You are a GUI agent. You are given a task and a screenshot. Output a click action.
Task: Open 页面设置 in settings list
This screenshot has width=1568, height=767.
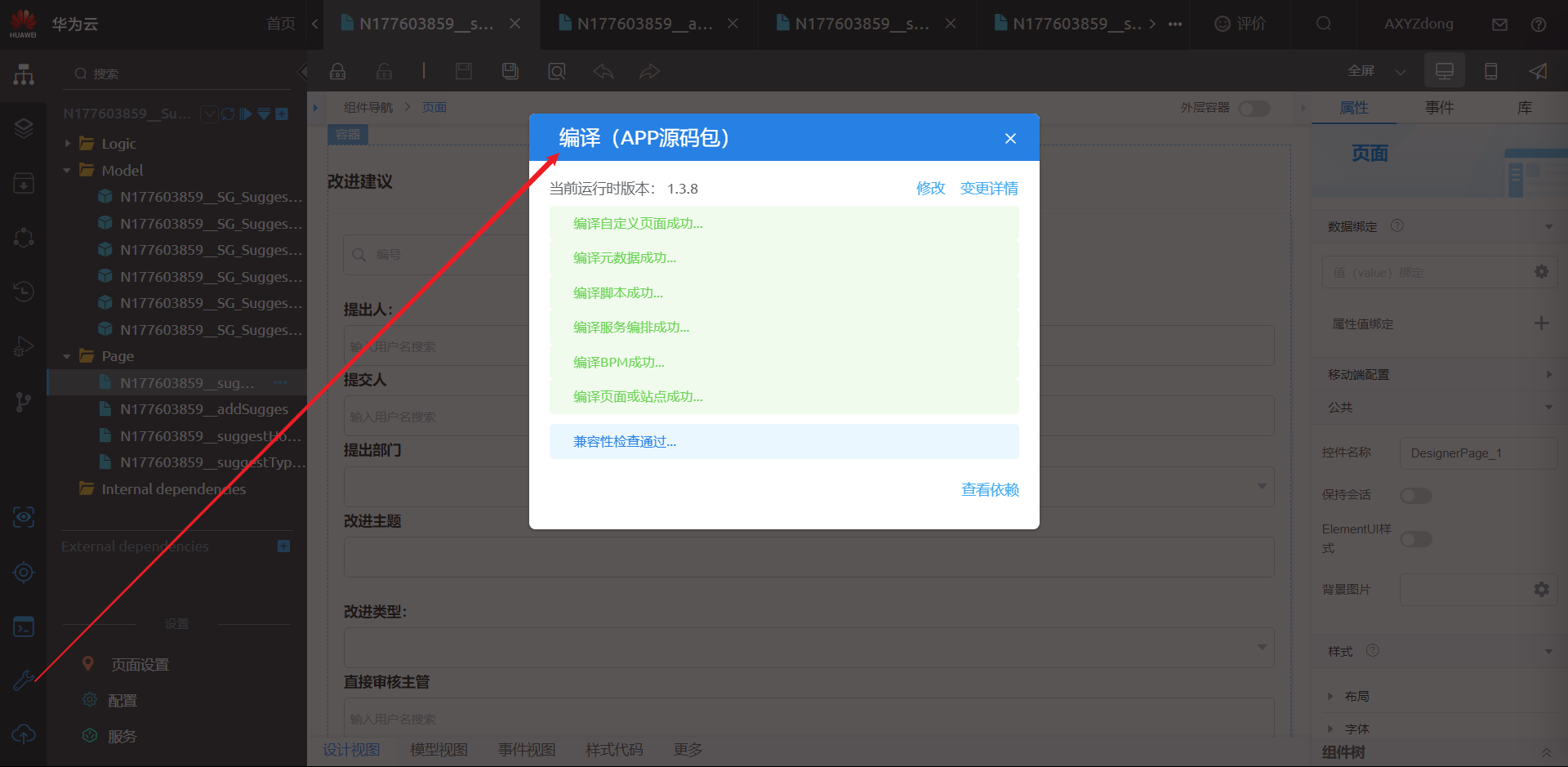tap(140, 665)
